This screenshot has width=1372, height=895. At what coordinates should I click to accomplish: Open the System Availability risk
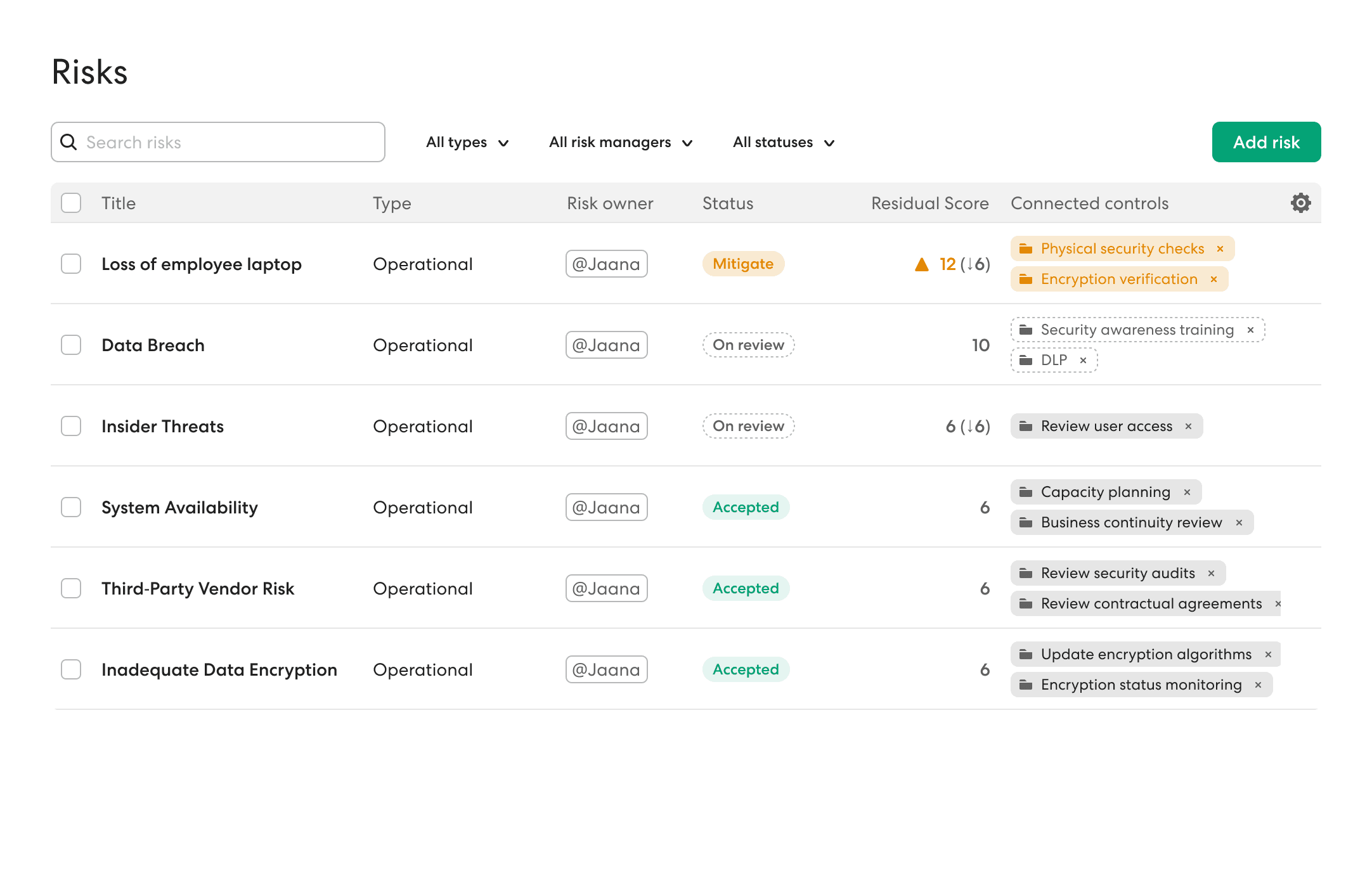point(179,508)
